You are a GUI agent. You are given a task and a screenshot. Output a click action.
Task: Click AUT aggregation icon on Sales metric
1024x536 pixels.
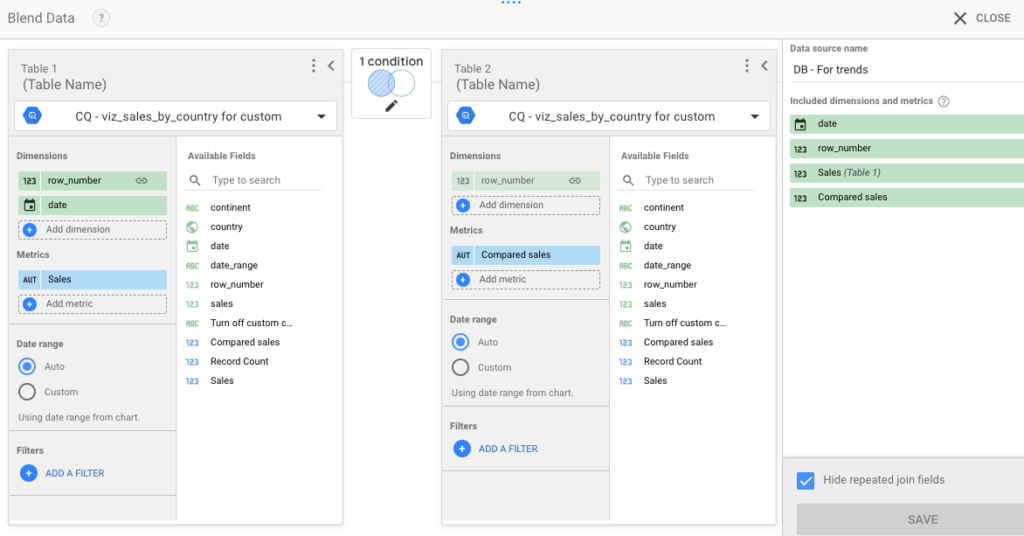(x=29, y=279)
